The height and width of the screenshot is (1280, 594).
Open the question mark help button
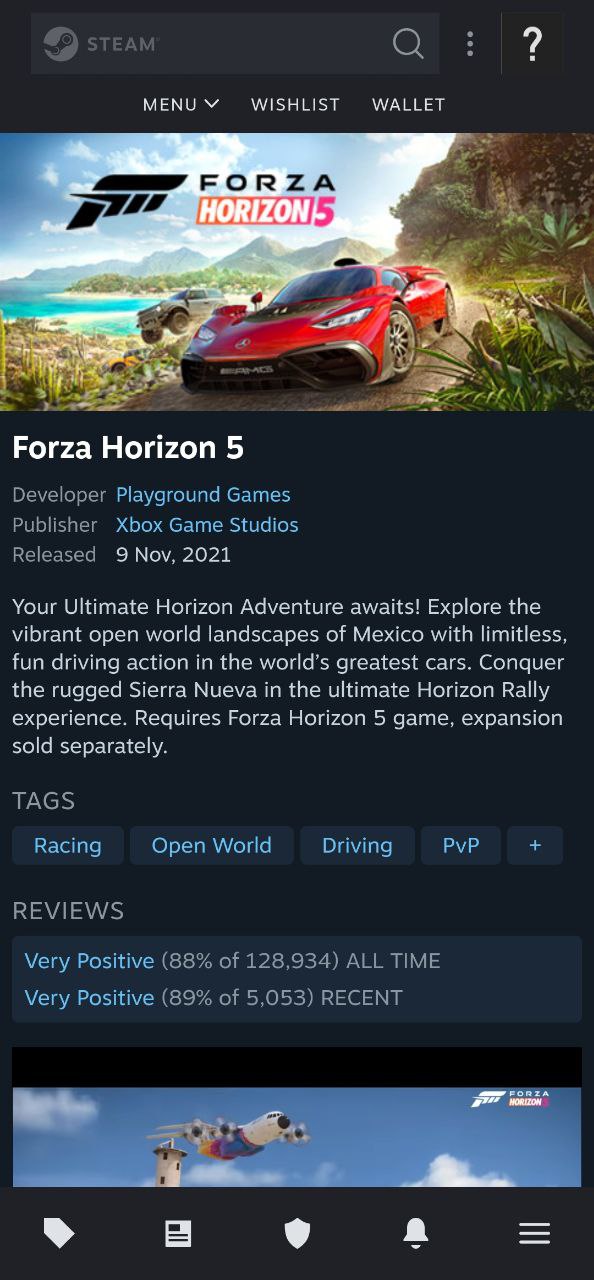click(532, 44)
